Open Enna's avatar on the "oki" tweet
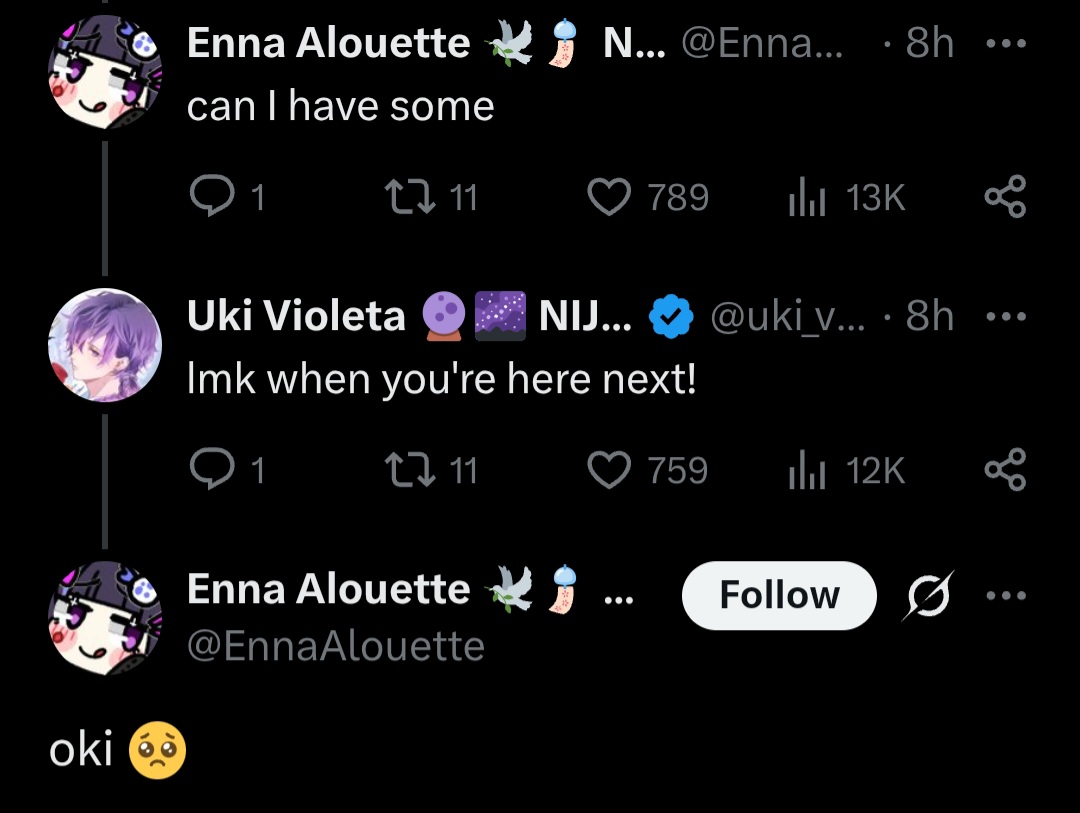Screen dimensions: 1080x813 point(105,616)
